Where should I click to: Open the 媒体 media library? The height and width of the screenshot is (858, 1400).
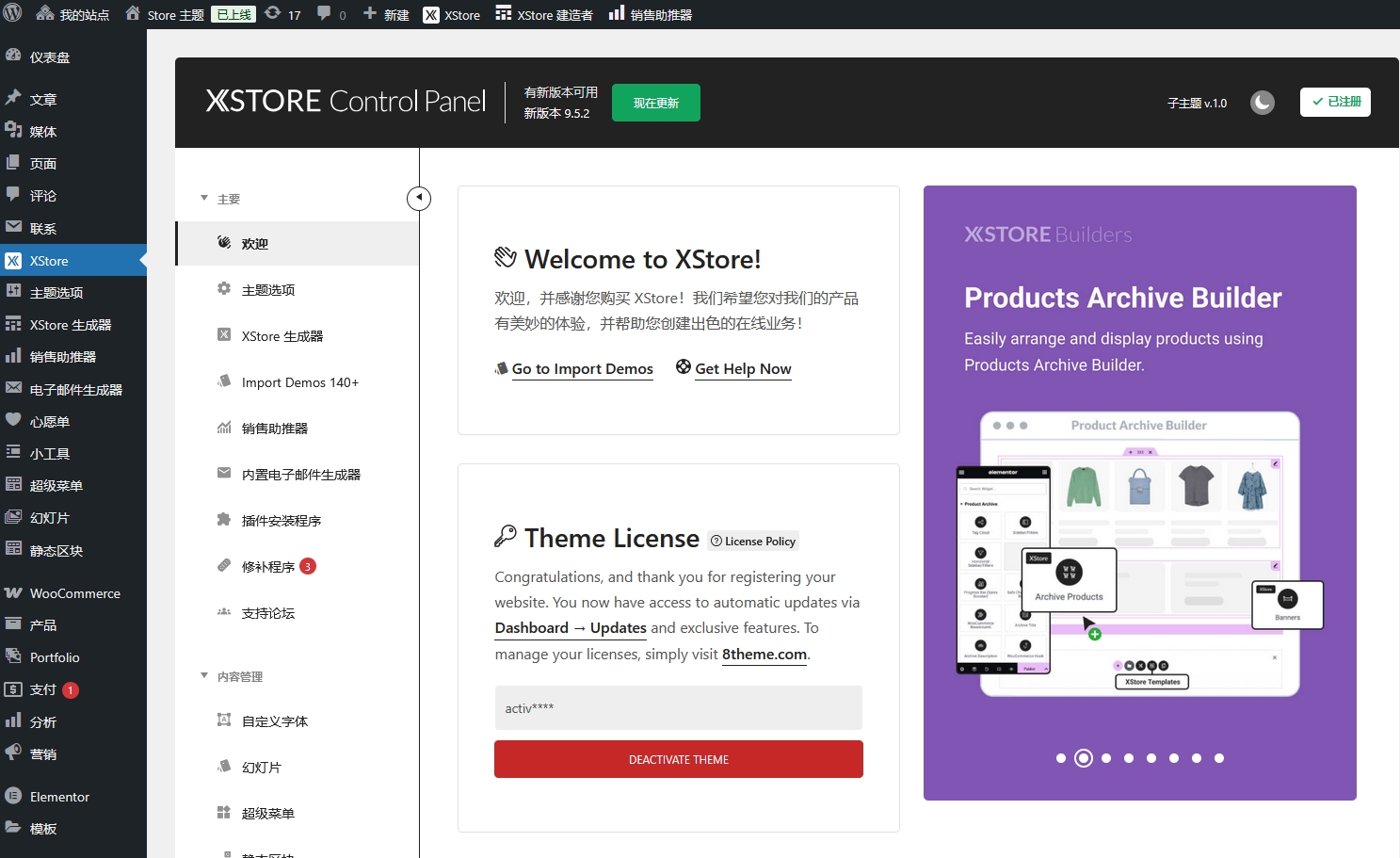point(73,132)
